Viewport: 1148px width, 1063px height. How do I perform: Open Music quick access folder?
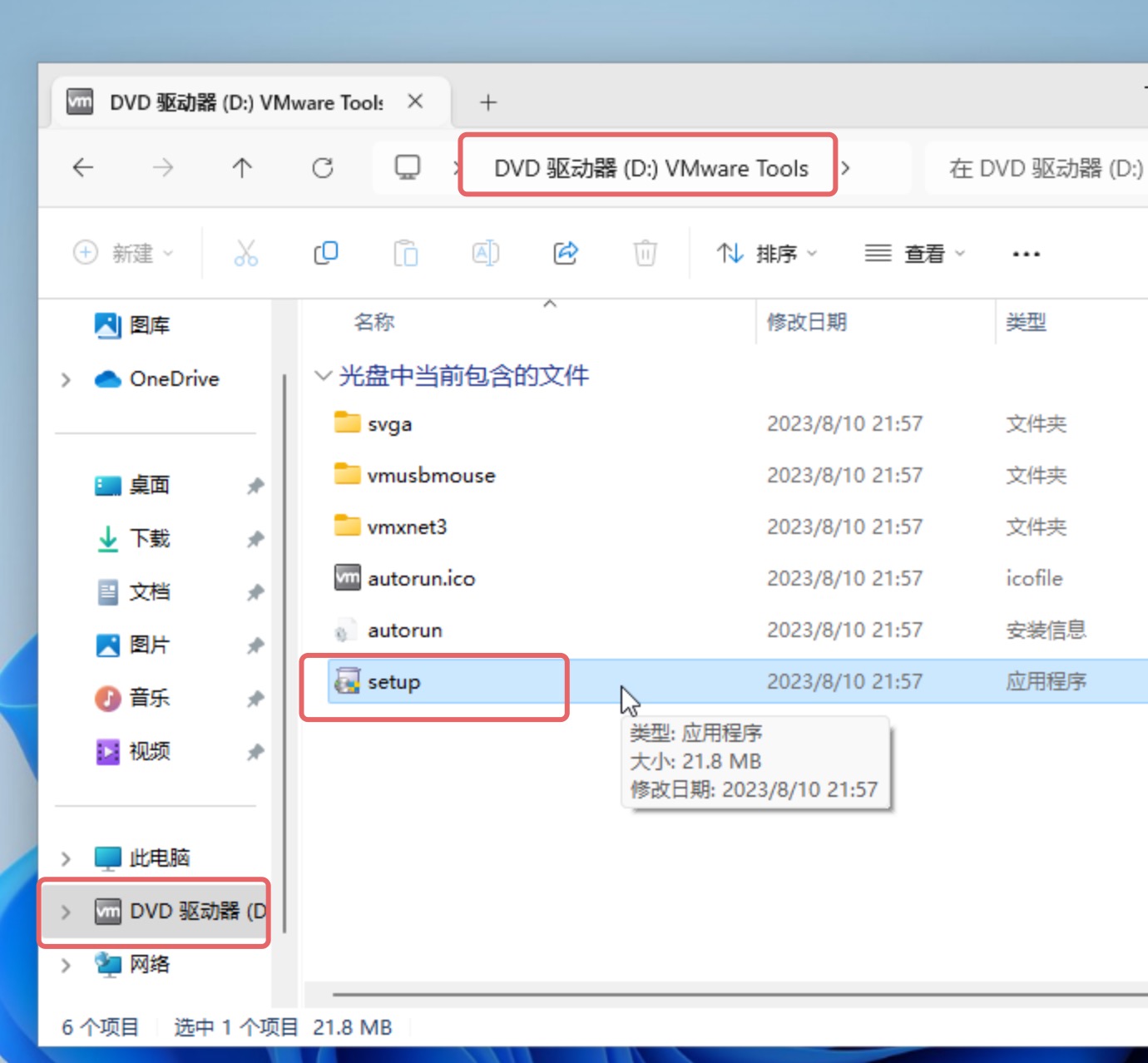click(132, 699)
